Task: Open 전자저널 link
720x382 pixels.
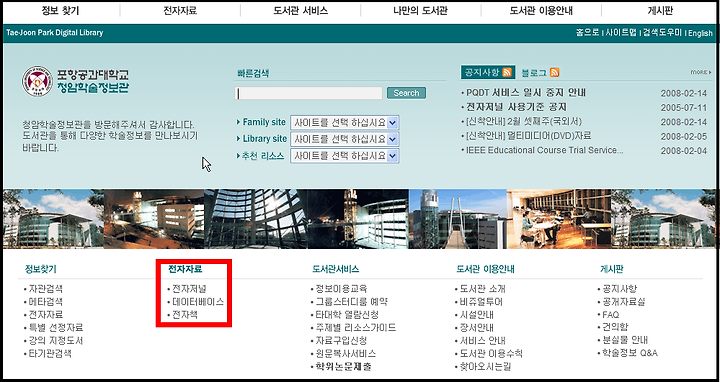Action: point(189,289)
